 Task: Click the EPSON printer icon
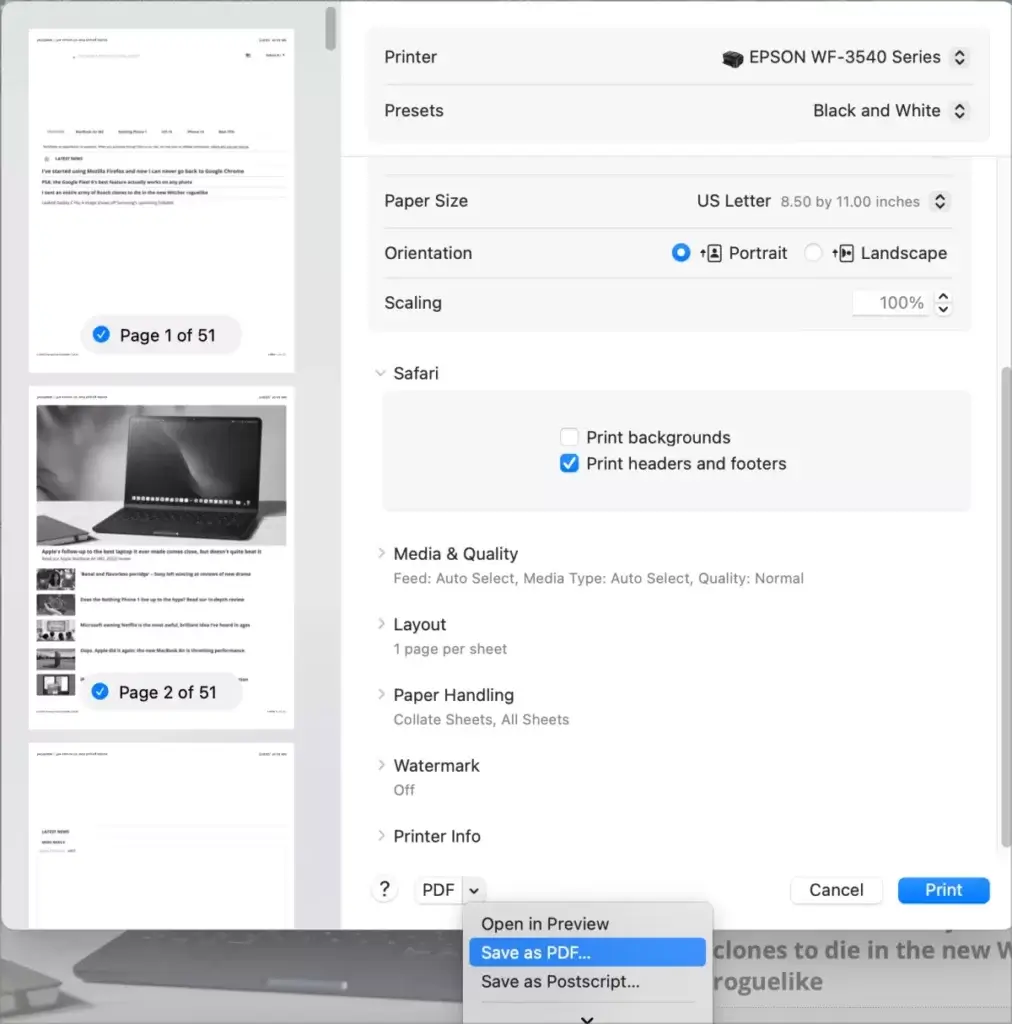[x=733, y=58]
